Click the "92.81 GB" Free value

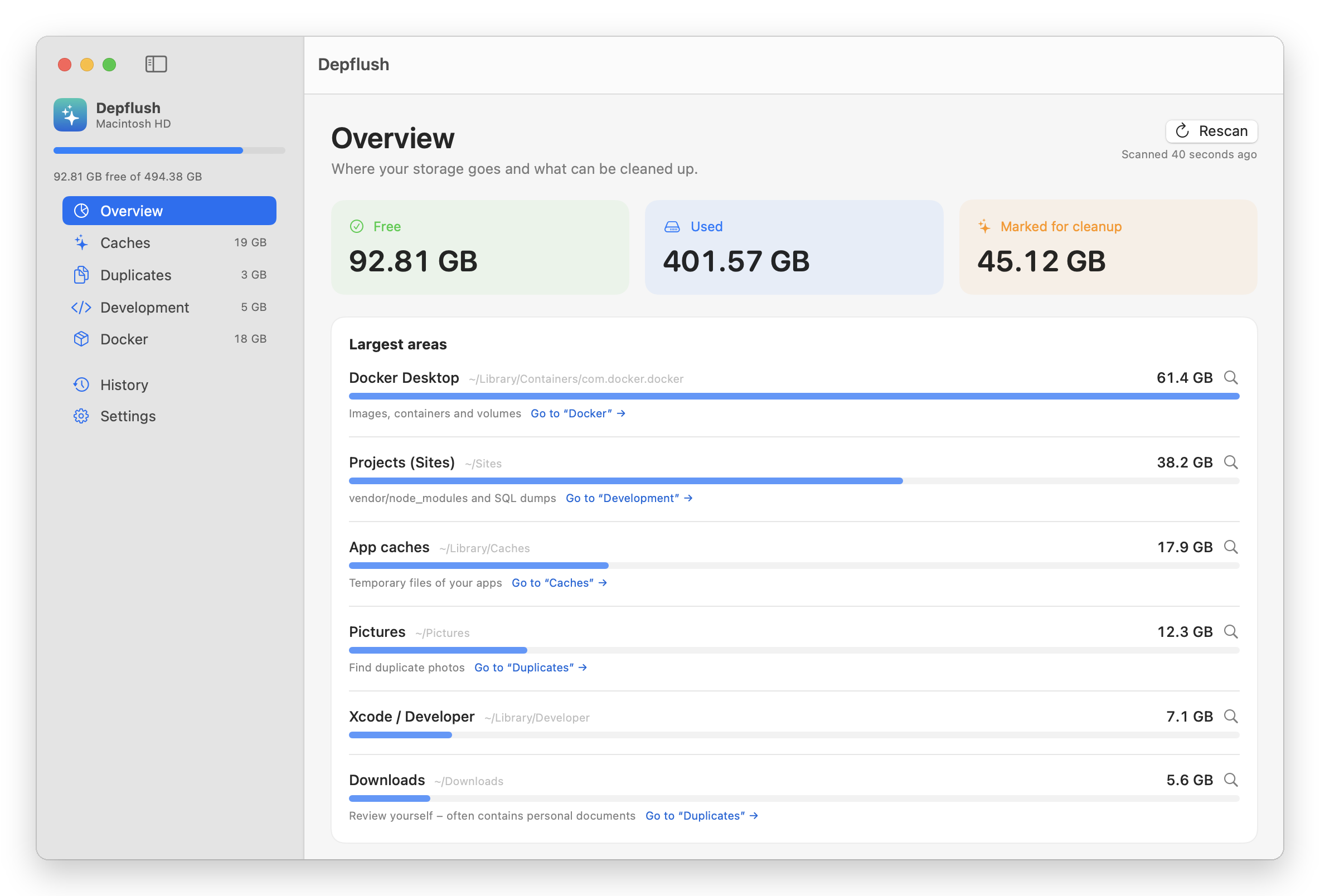(413, 261)
